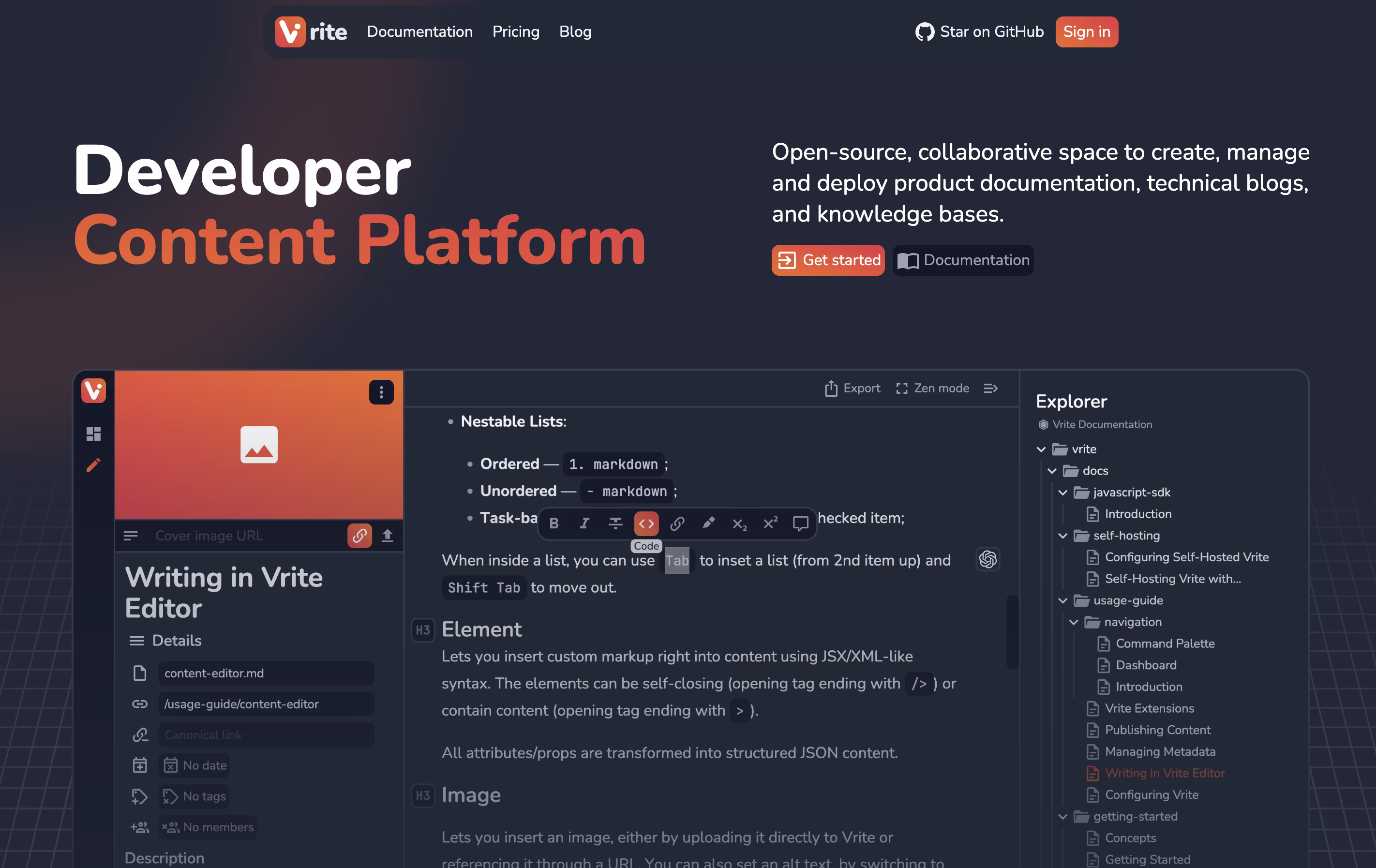Toggle the Details section header
1376x868 pixels.
pos(166,641)
